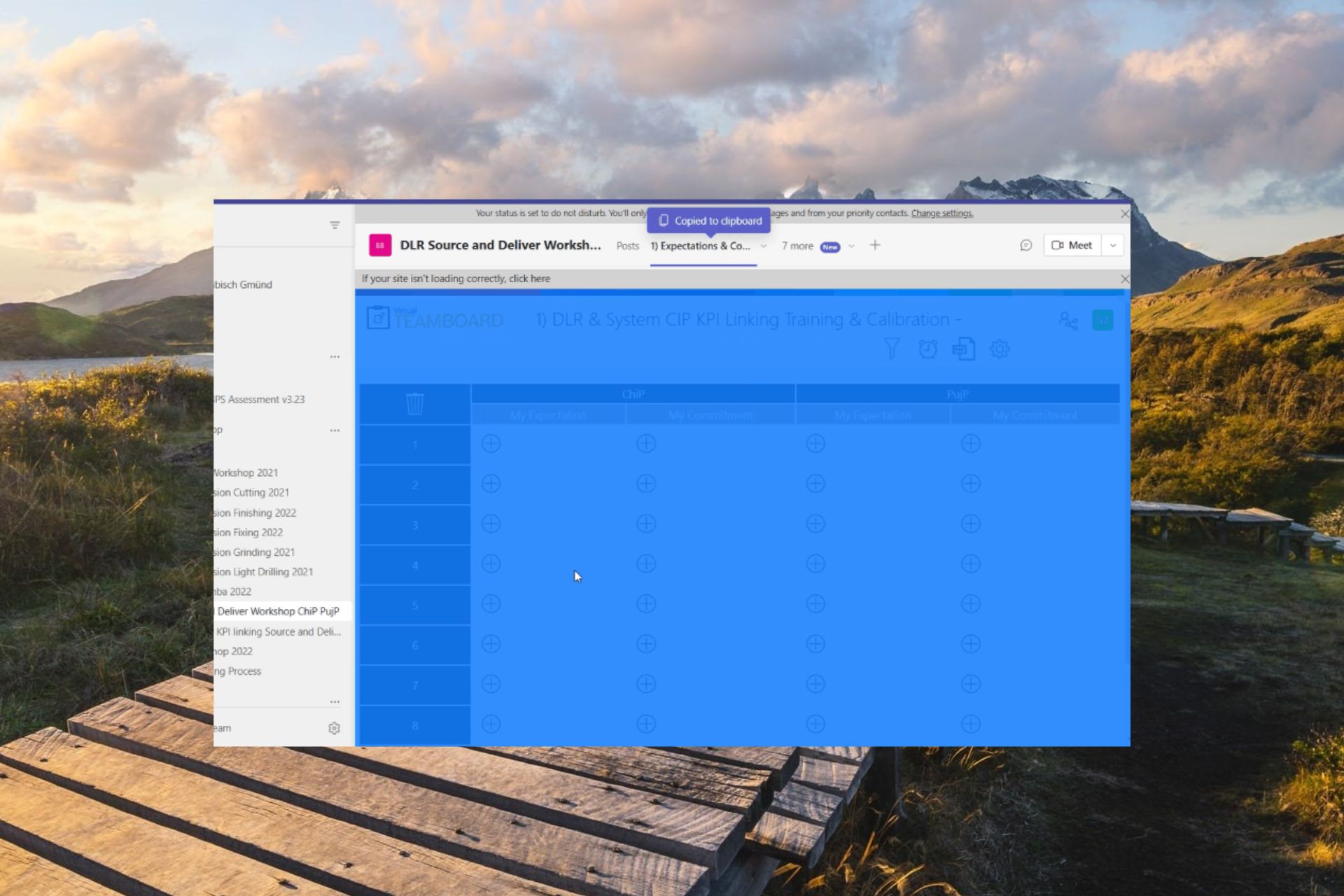Add ChiP My Commitment card in row 5
This screenshot has height=896, width=1344.
646,603
